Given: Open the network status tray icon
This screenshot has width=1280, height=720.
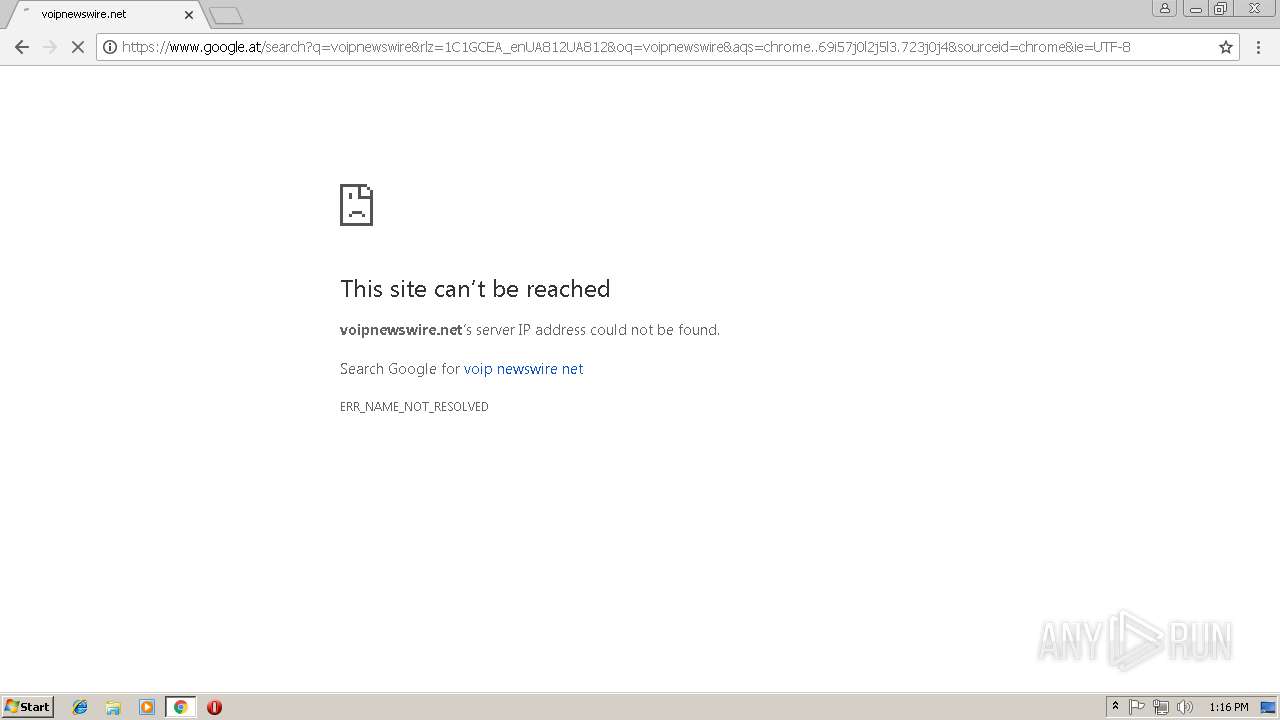Looking at the screenshot, I should 1161,707.
